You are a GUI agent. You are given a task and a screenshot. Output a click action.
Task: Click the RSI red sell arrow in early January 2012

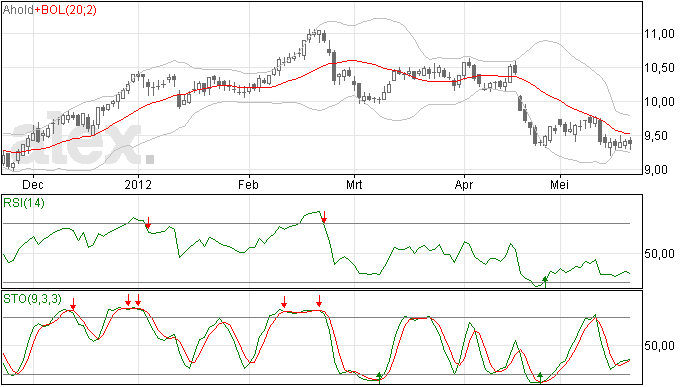(148, 223)
